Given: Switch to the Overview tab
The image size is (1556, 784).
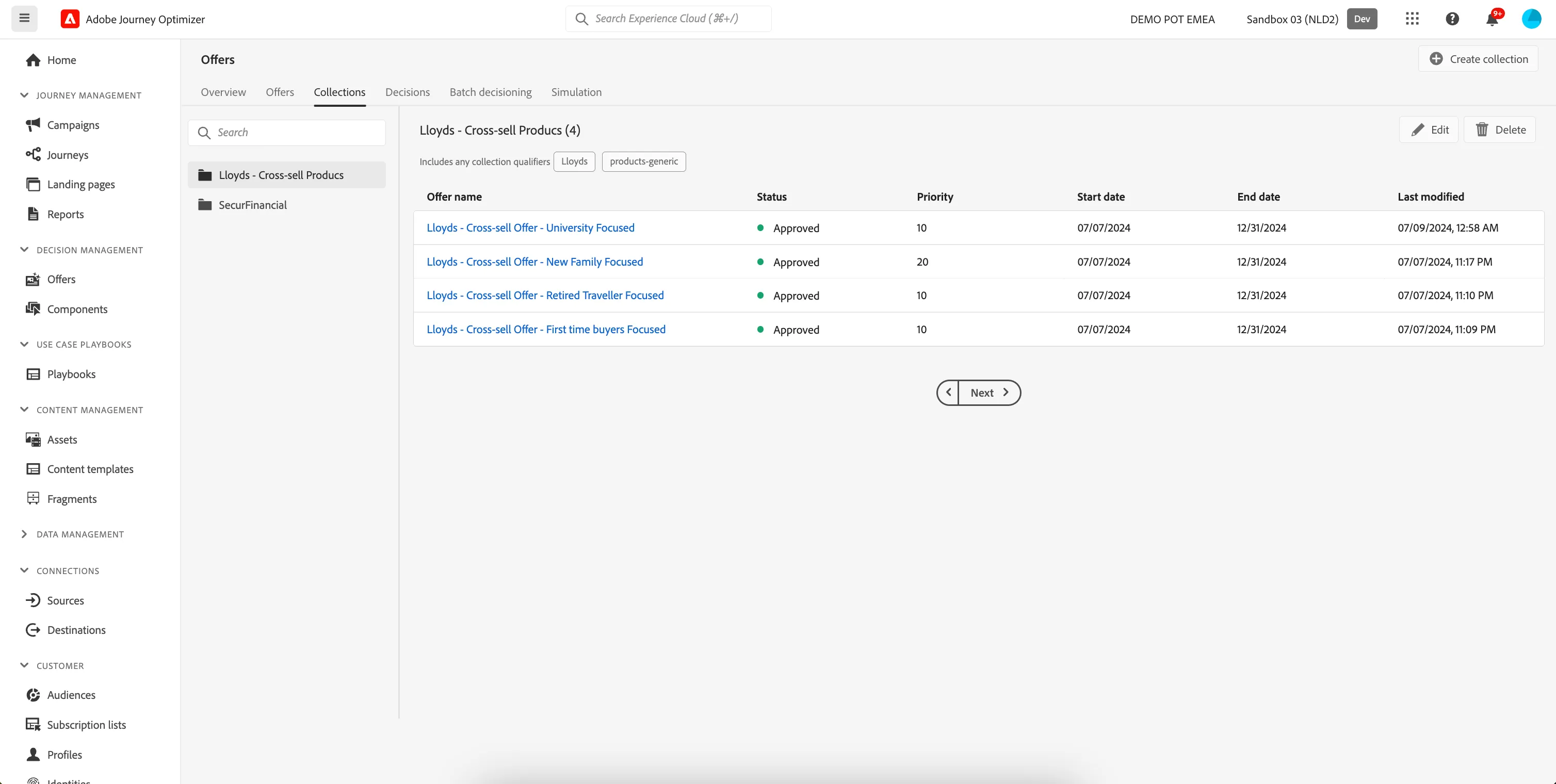Looking at the screenshot, I should (223, 92).
